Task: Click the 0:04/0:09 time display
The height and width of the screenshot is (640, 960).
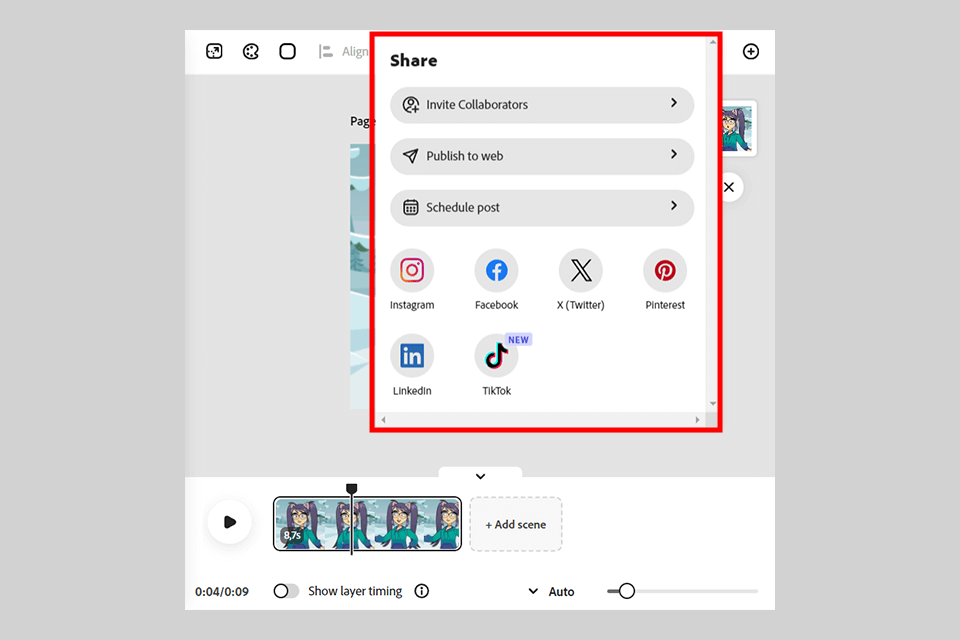Action: pyautogui.click(x=222, y=592)
